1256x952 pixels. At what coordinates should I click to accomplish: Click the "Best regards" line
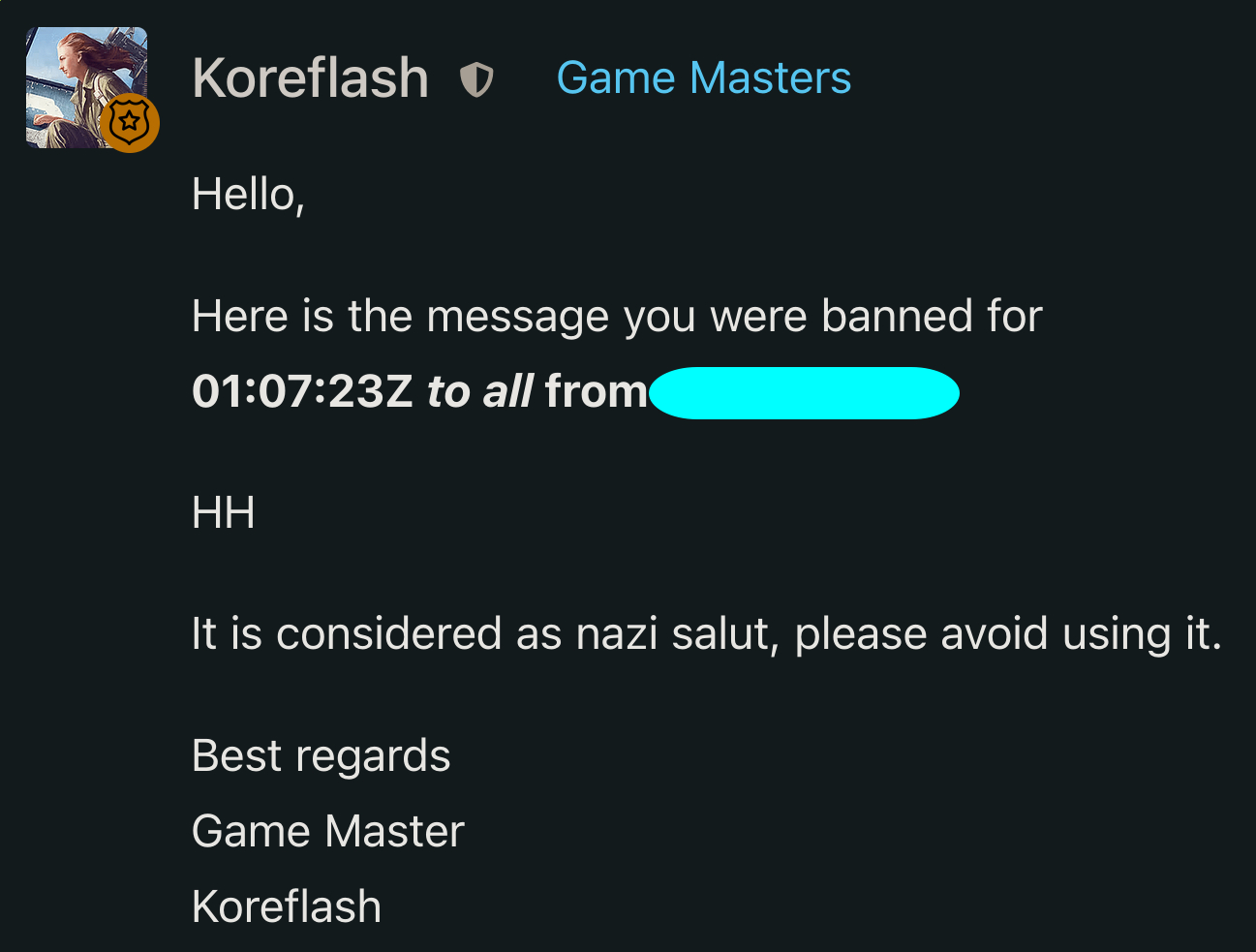coord(322,756)
